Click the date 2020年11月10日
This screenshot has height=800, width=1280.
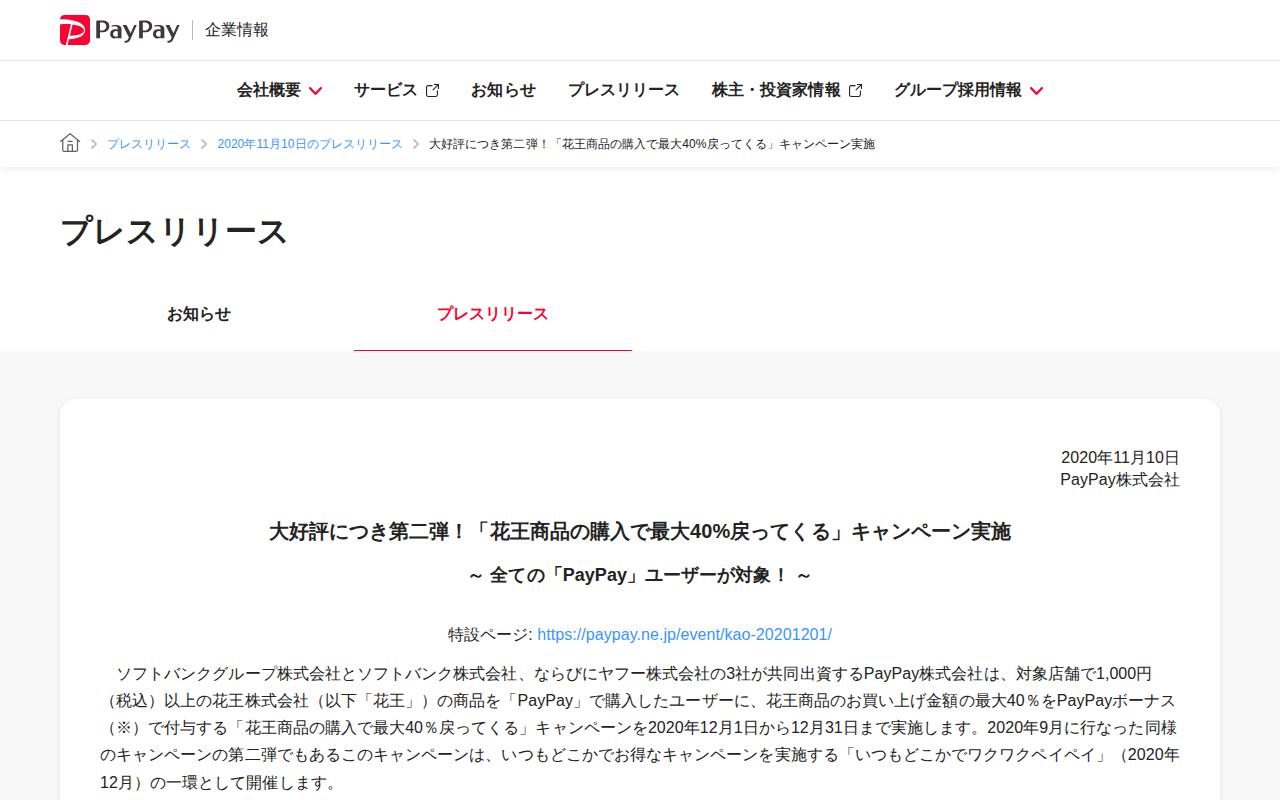[x=1120, y=457]
